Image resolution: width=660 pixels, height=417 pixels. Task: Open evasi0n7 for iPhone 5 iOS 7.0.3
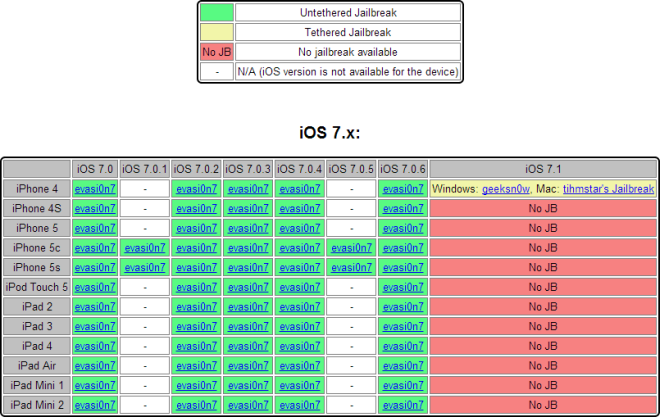click(248, 228)
